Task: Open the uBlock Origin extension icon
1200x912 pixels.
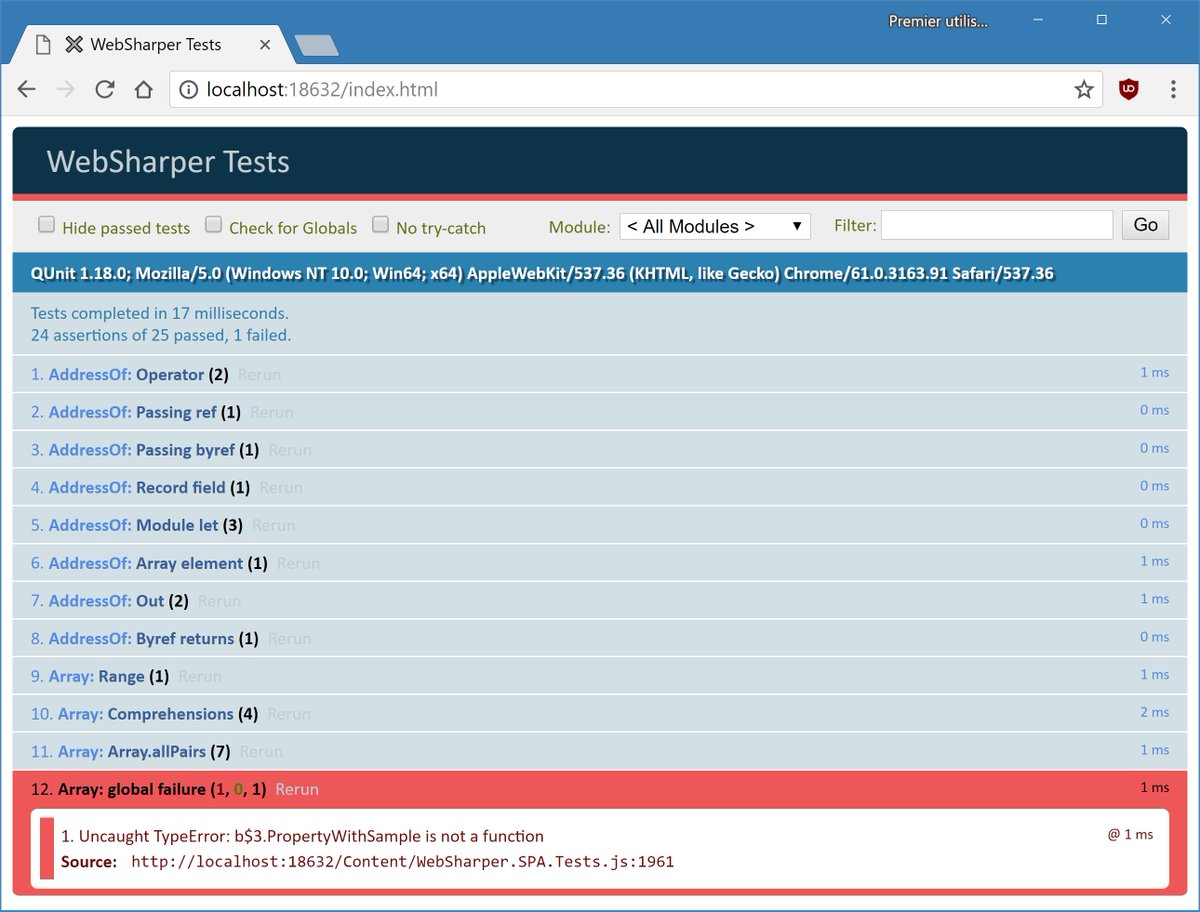Action: click(1129, 90)
